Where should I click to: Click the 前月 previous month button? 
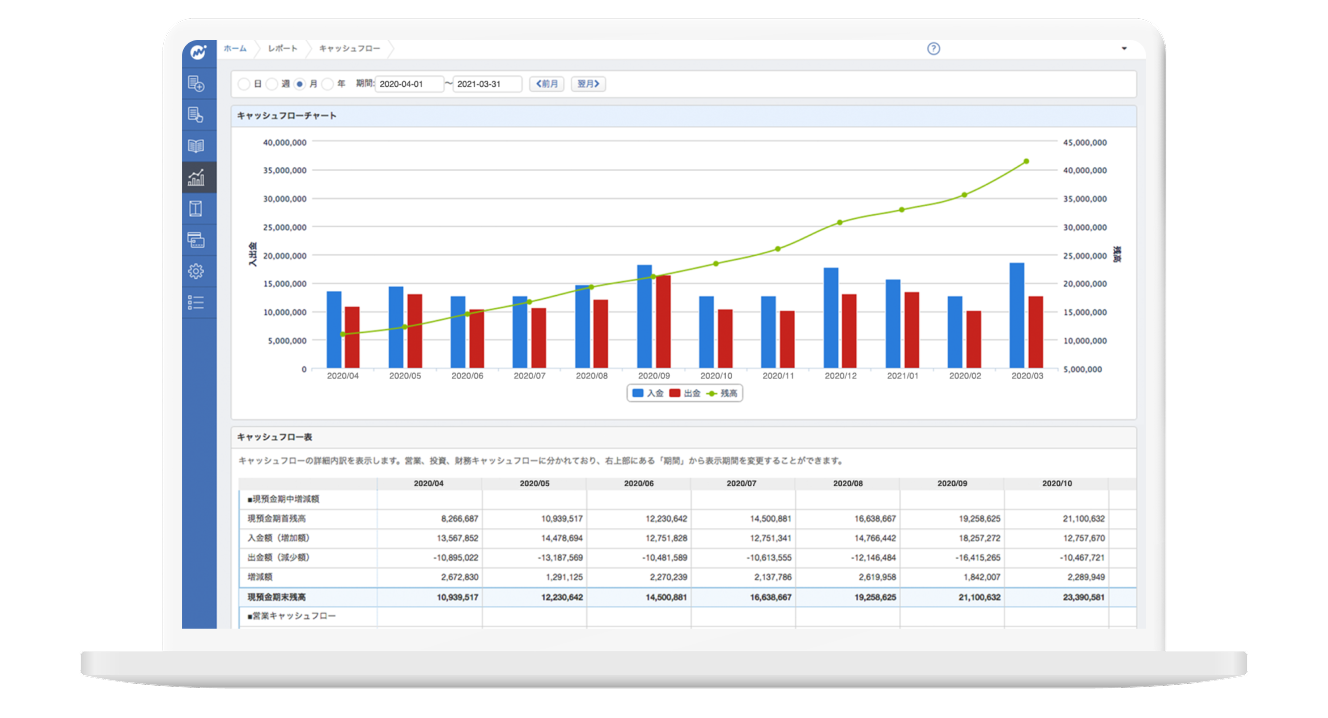click(546, 85)
